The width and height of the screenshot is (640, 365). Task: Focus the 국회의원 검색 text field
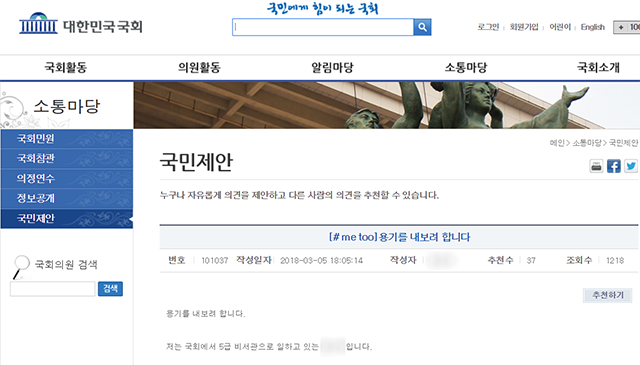click(x=53, y=289)
